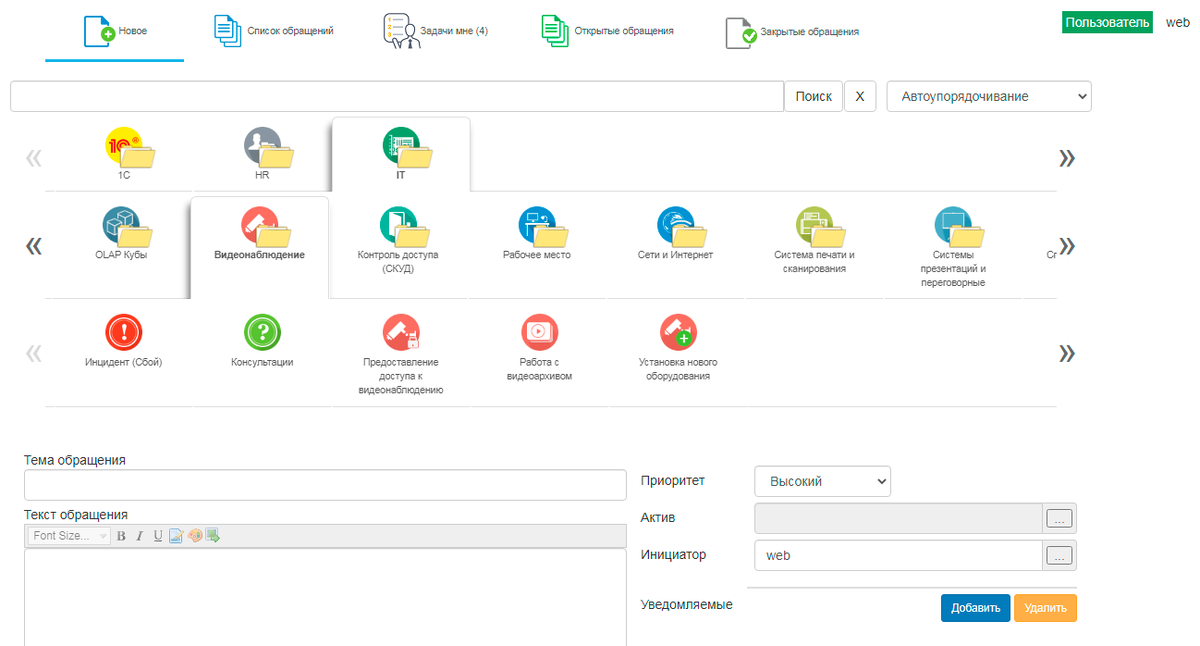1200x646 pixels.
Task: Switch to Закрытые обращения tab
Action: pos(792,32)
